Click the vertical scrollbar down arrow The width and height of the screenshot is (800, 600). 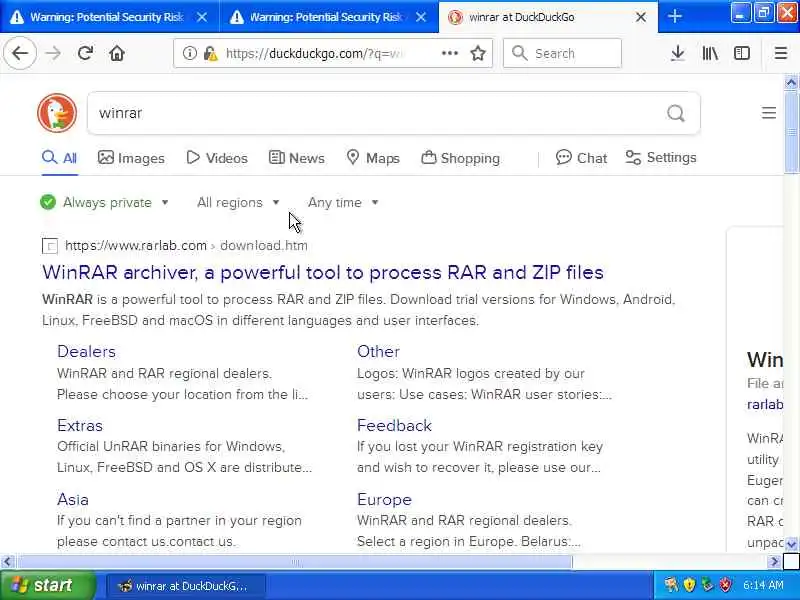coord(791,544)
